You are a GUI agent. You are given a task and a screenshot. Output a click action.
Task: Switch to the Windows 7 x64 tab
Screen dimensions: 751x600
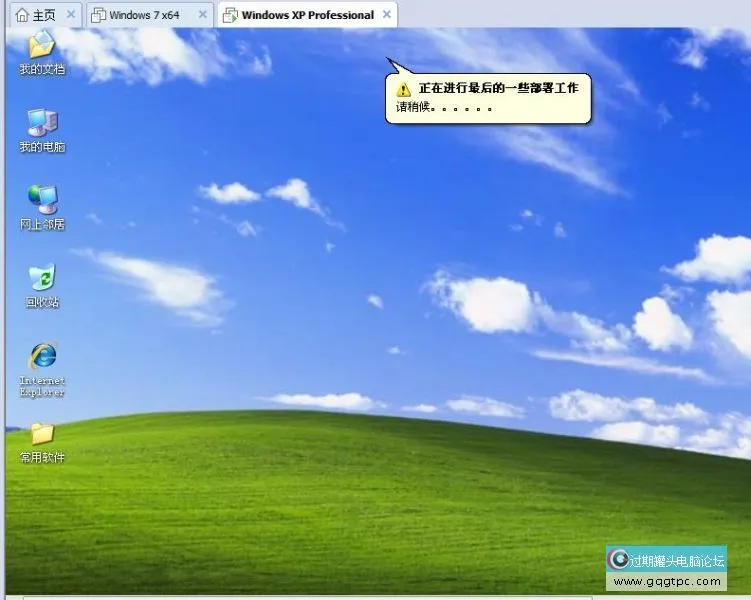tap(143, 15)
